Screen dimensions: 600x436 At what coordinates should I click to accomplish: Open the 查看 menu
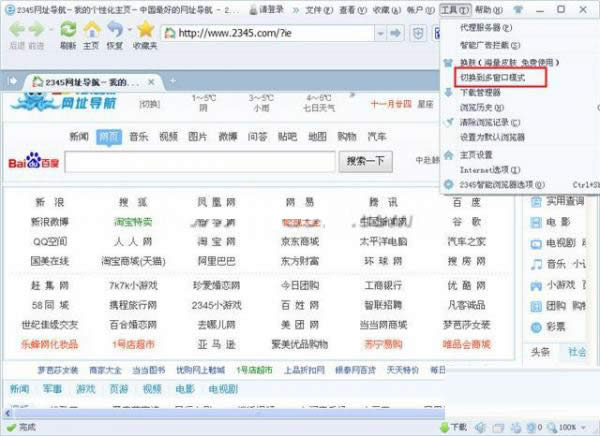pyautogui.click(x=353, y=10)
